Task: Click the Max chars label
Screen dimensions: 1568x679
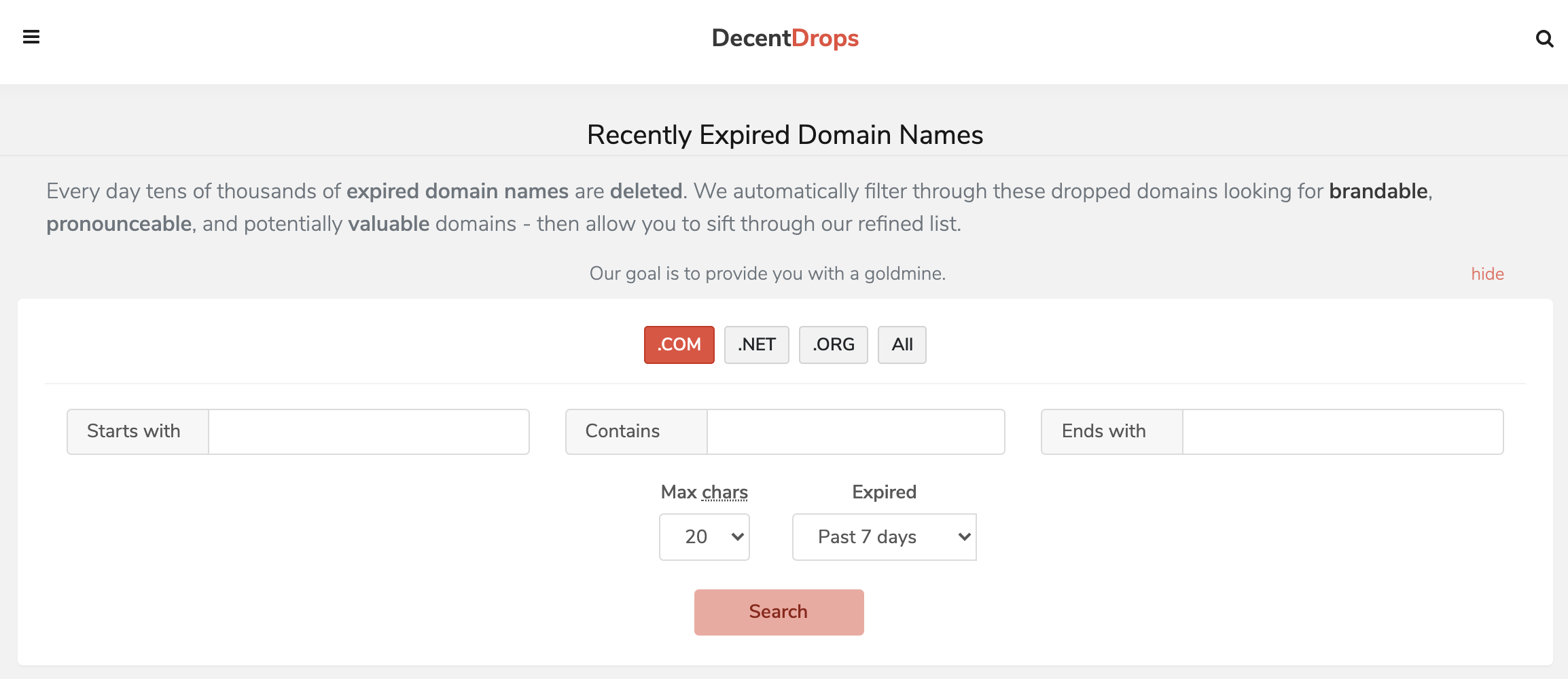Action: point(703,492)
